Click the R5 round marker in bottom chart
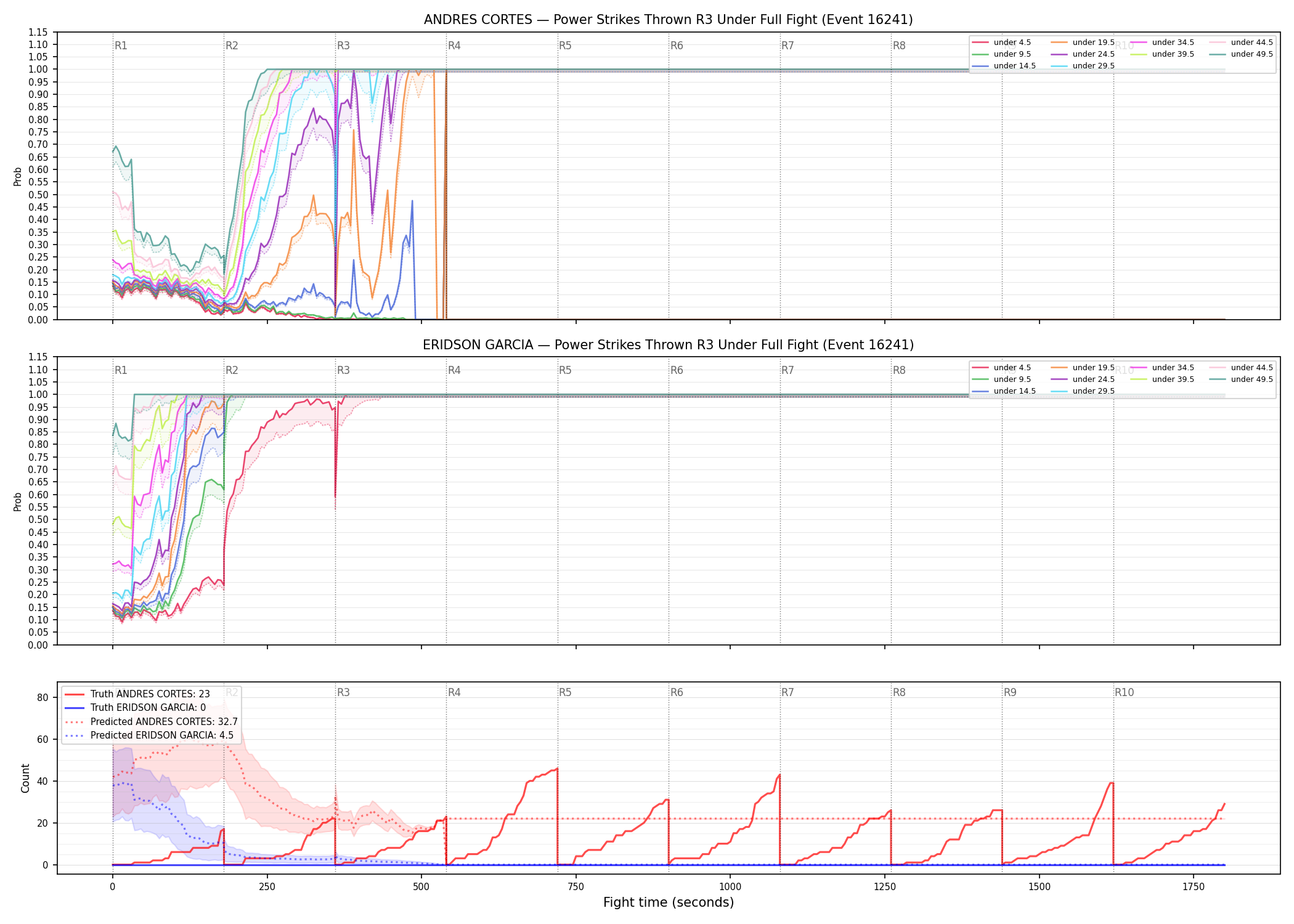 (565, 692)
